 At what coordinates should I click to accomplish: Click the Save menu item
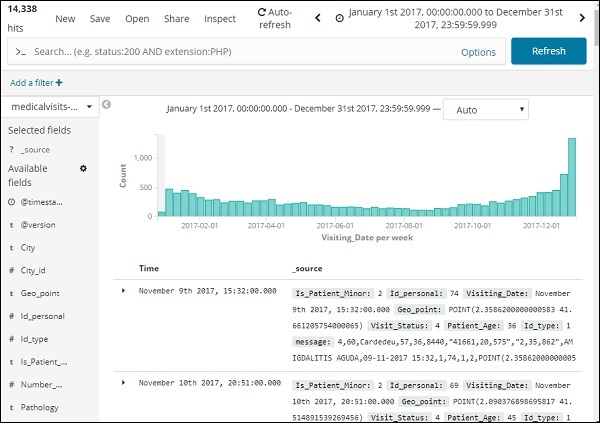(100, 18)
